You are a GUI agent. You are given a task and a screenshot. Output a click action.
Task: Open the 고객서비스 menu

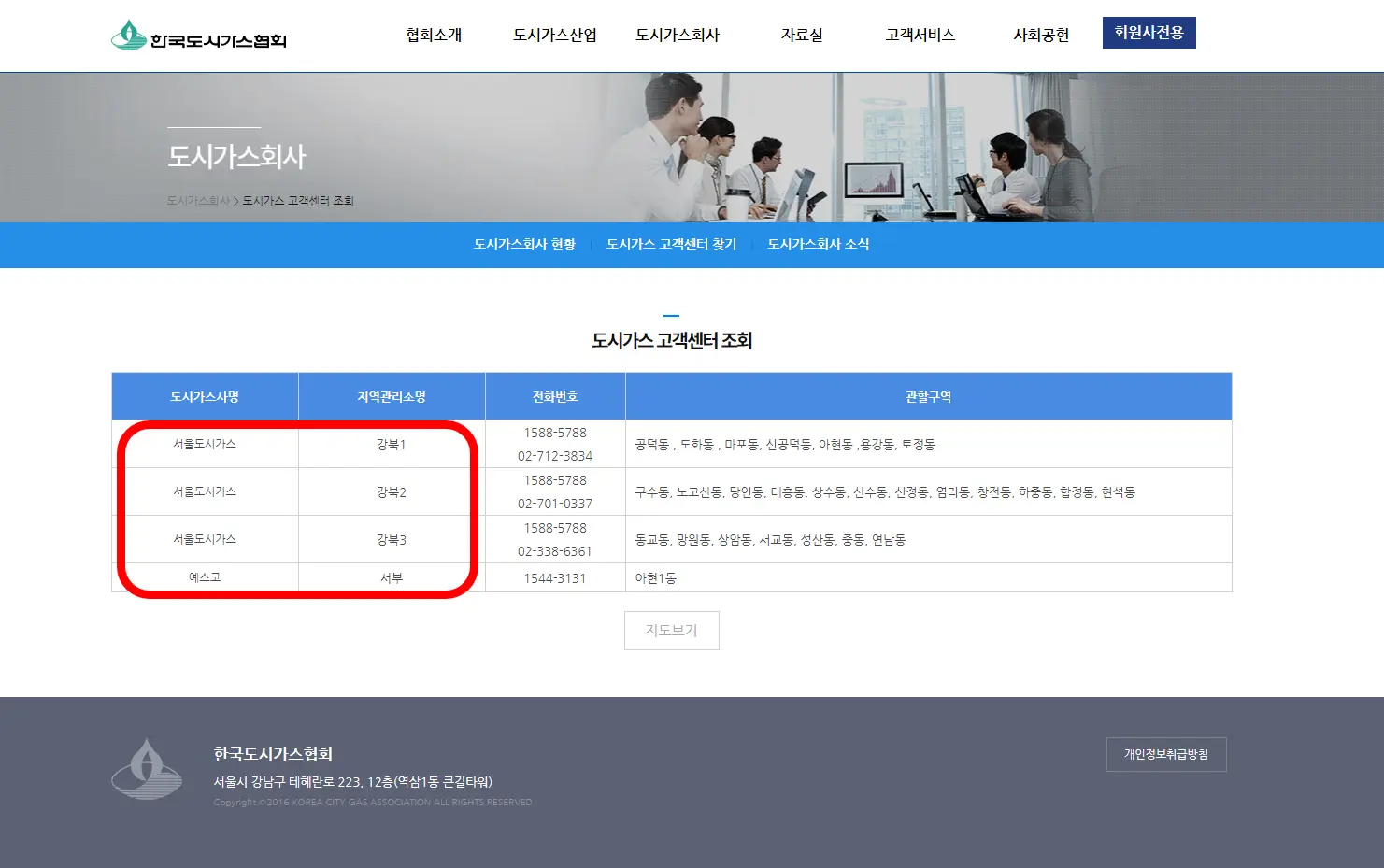pyautogui.click(x=919, y=35)
